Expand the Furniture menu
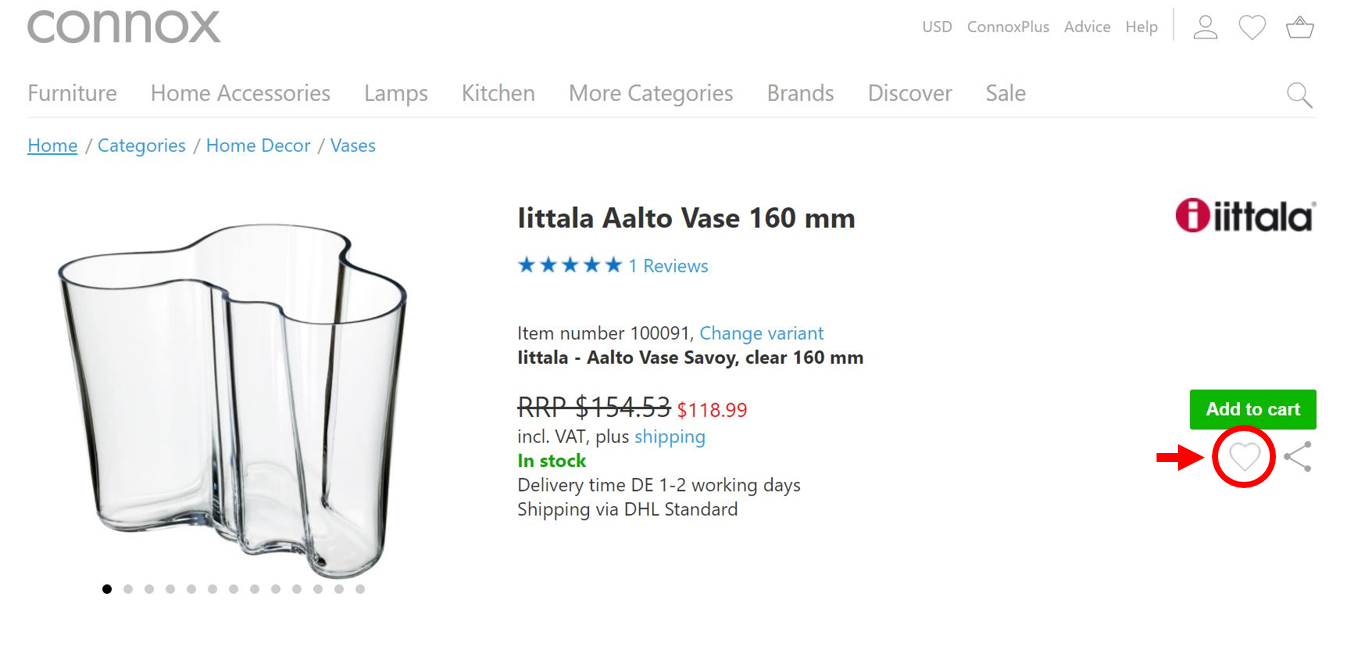Viewport: 1354px width, 647px height. [x=72, y=93]
